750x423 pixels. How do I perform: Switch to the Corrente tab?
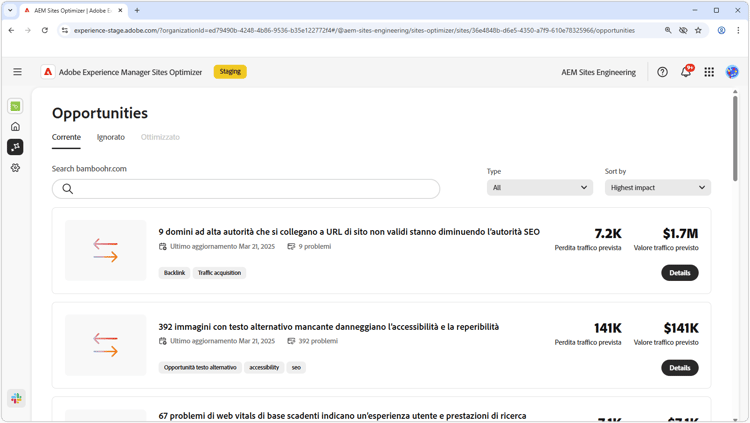tap(66, 137)
